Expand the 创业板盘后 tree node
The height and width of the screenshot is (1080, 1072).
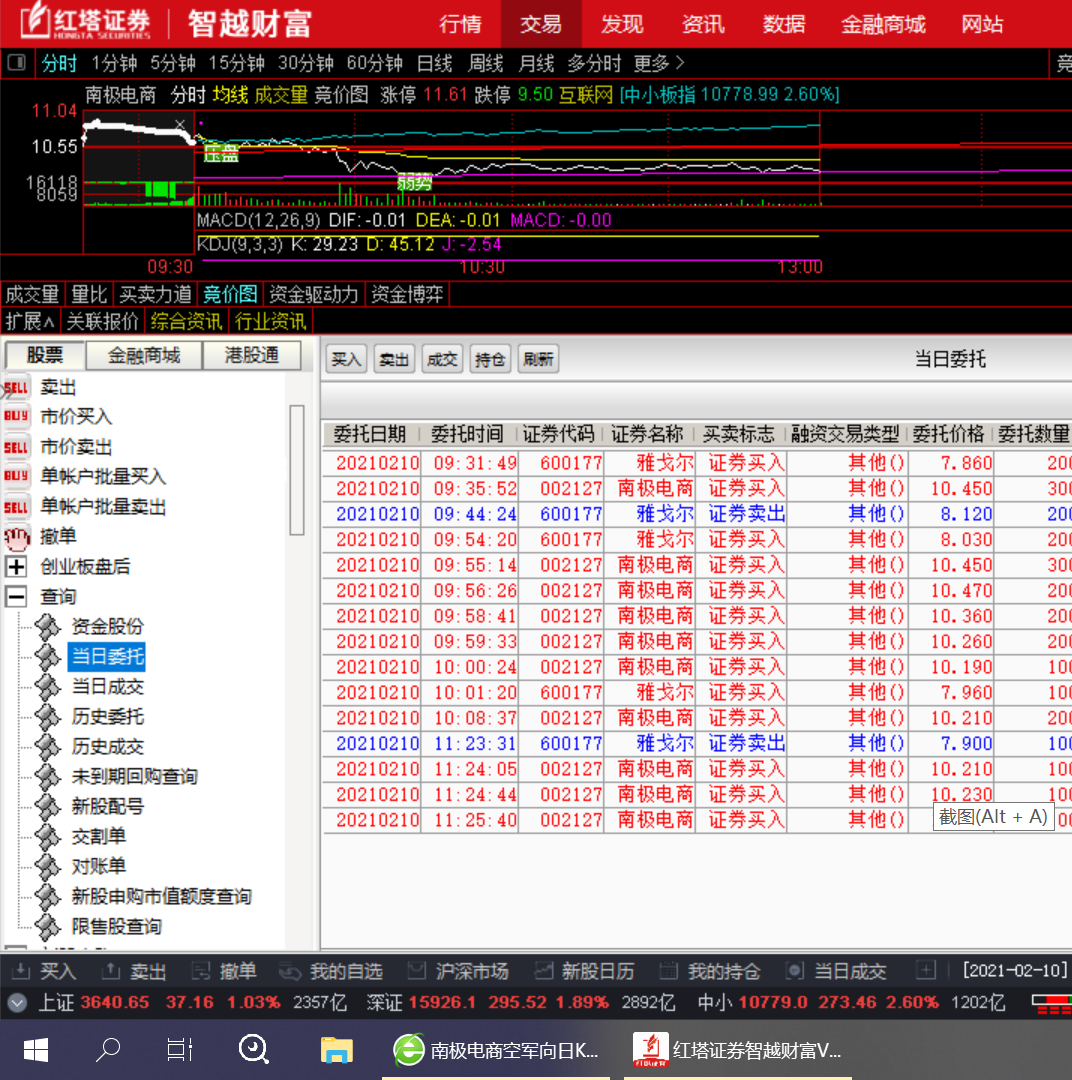click(16, 567)
